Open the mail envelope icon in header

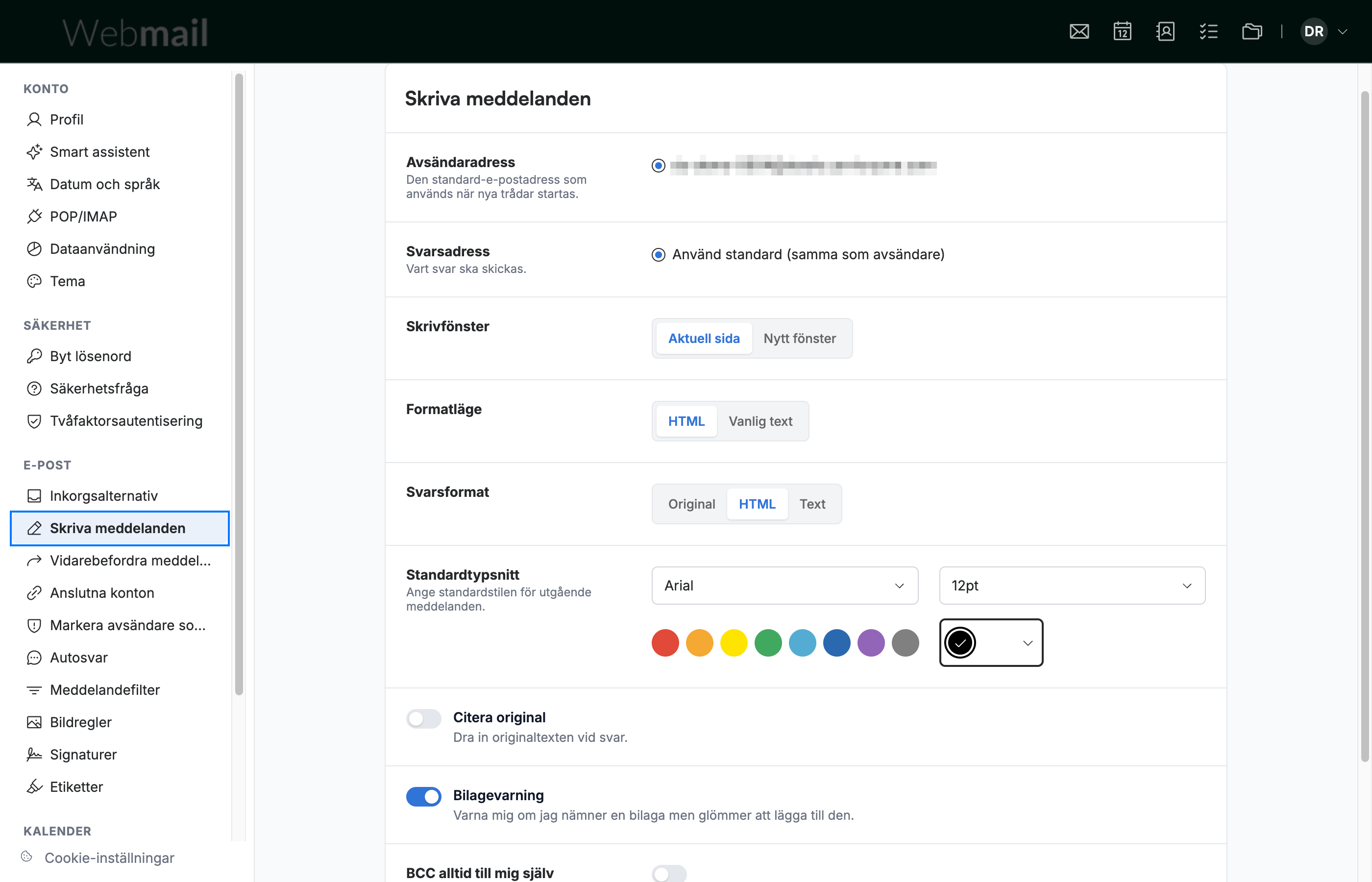point(1079,31)
